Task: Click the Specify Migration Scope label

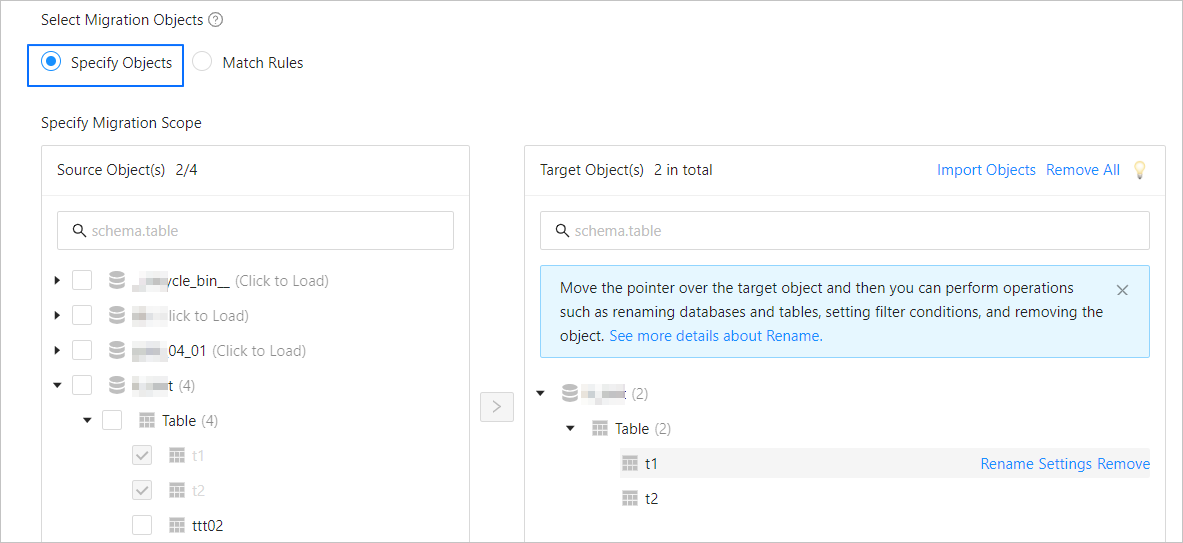Action: [121, 122]
